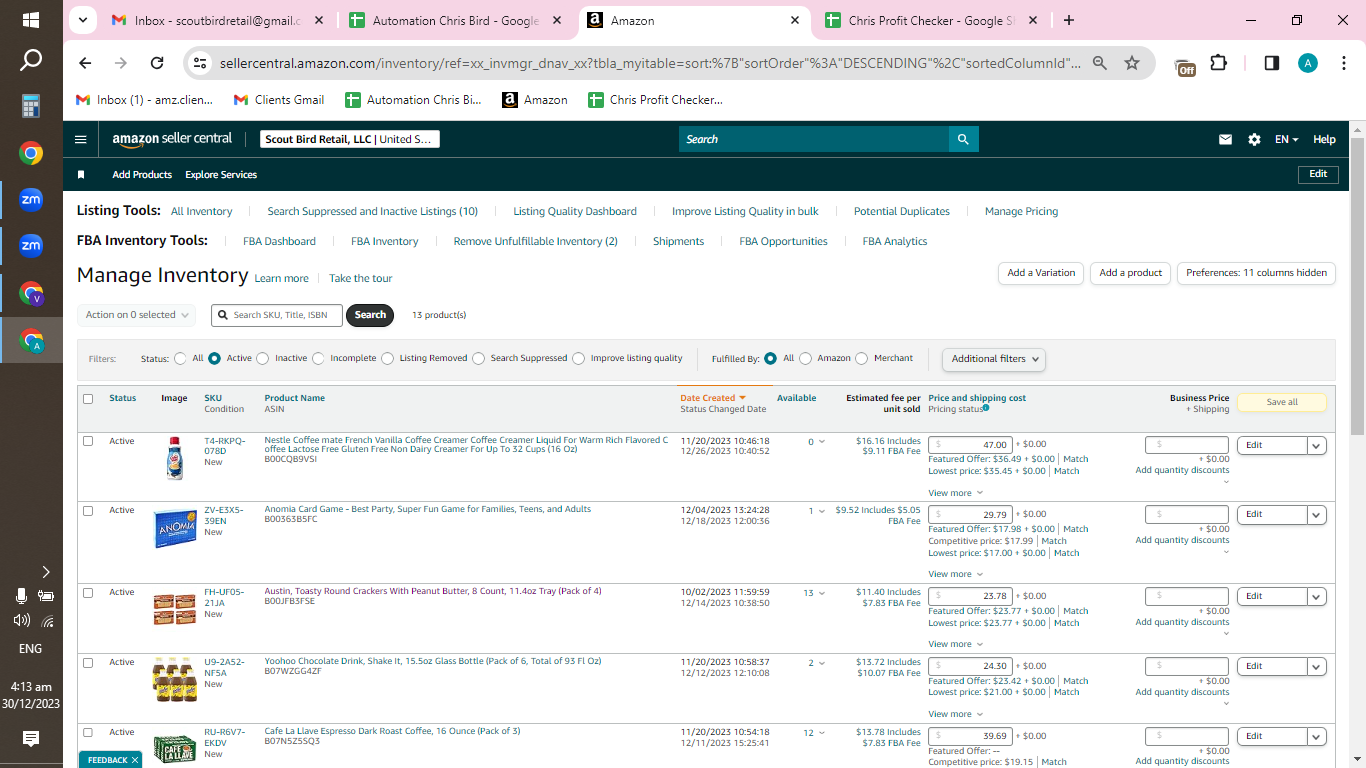Click the Yoohoo Chocolate Drink product image
Viewport: 1366px width, 768px height.
(x=175, y=679)
